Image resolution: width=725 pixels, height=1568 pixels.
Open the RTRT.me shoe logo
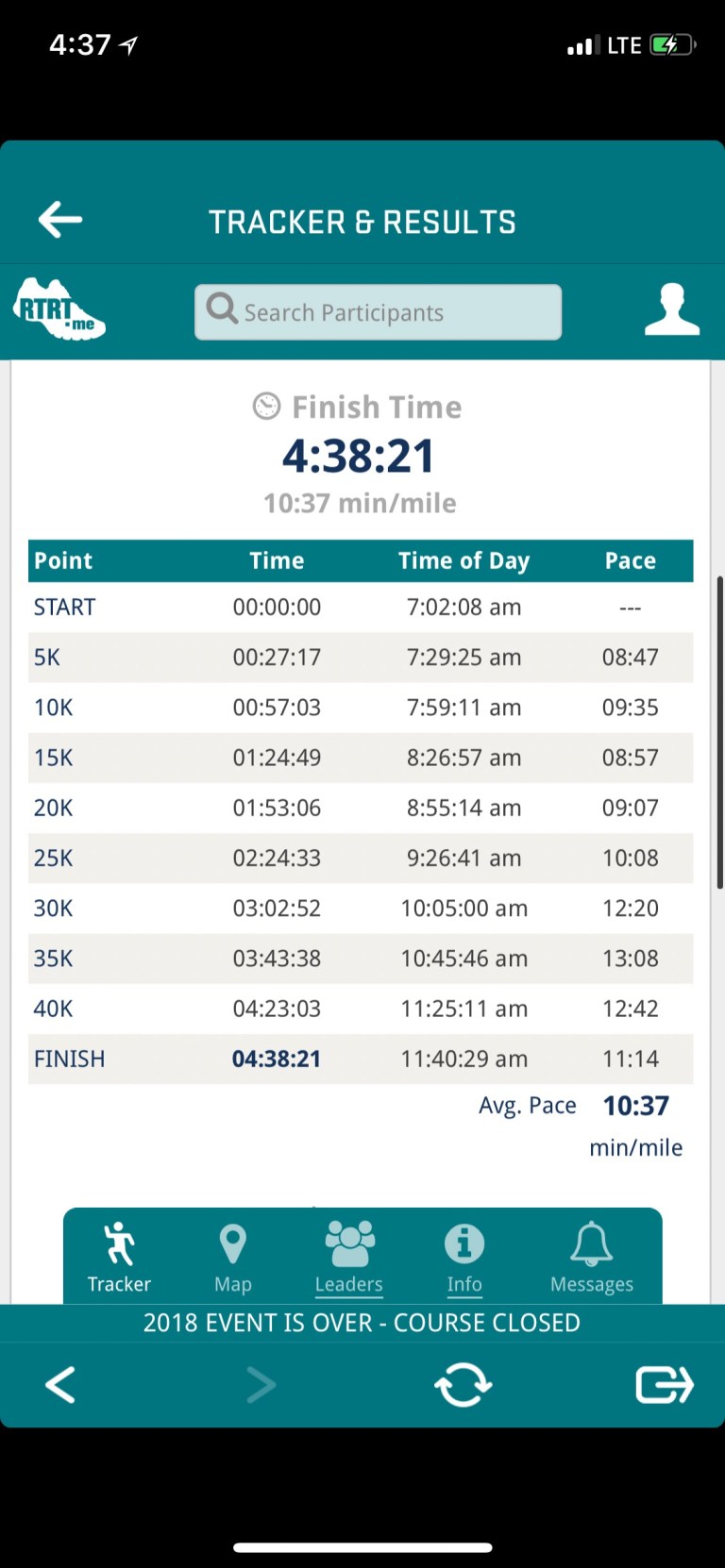click(59, 309)
